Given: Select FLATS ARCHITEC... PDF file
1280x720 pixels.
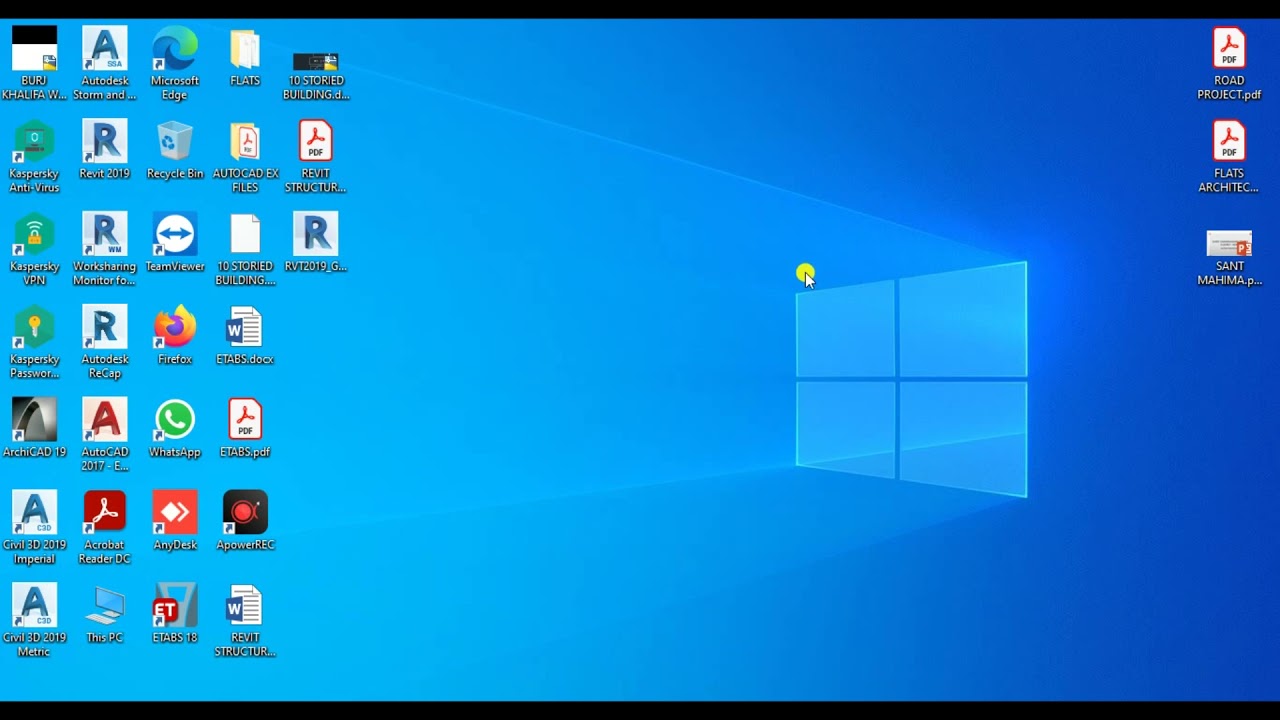Looking at the screenshot, I should (1229, 156).
